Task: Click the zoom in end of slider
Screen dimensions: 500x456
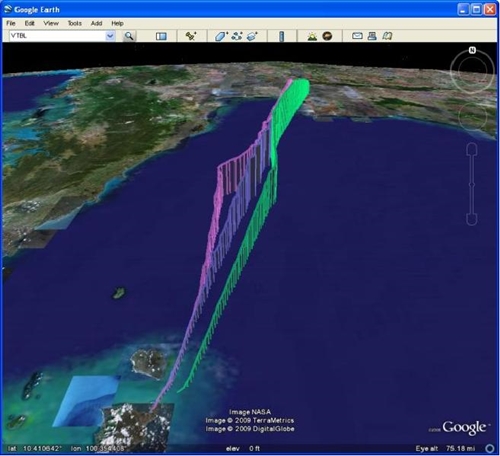Action: click(472, 149)
